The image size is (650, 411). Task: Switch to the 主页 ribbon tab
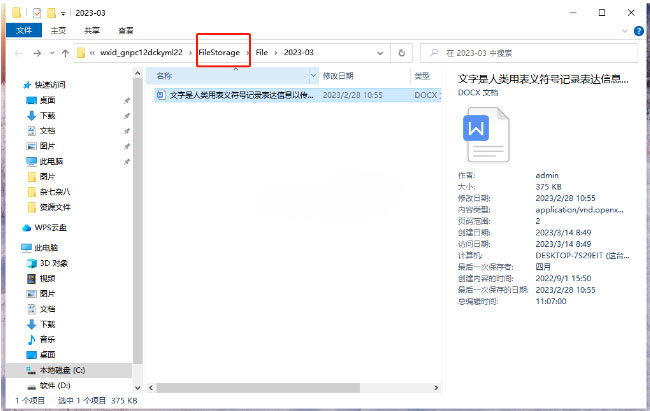58,30
